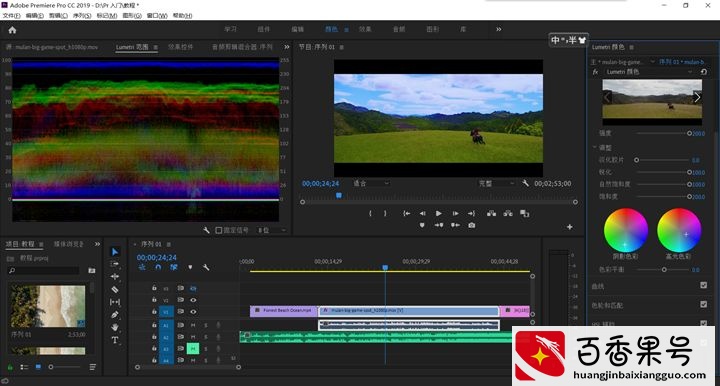The height and width of the screenshot is (386, 720).
Task: Expand workspace overflow double-arrow
Action: 499,29
